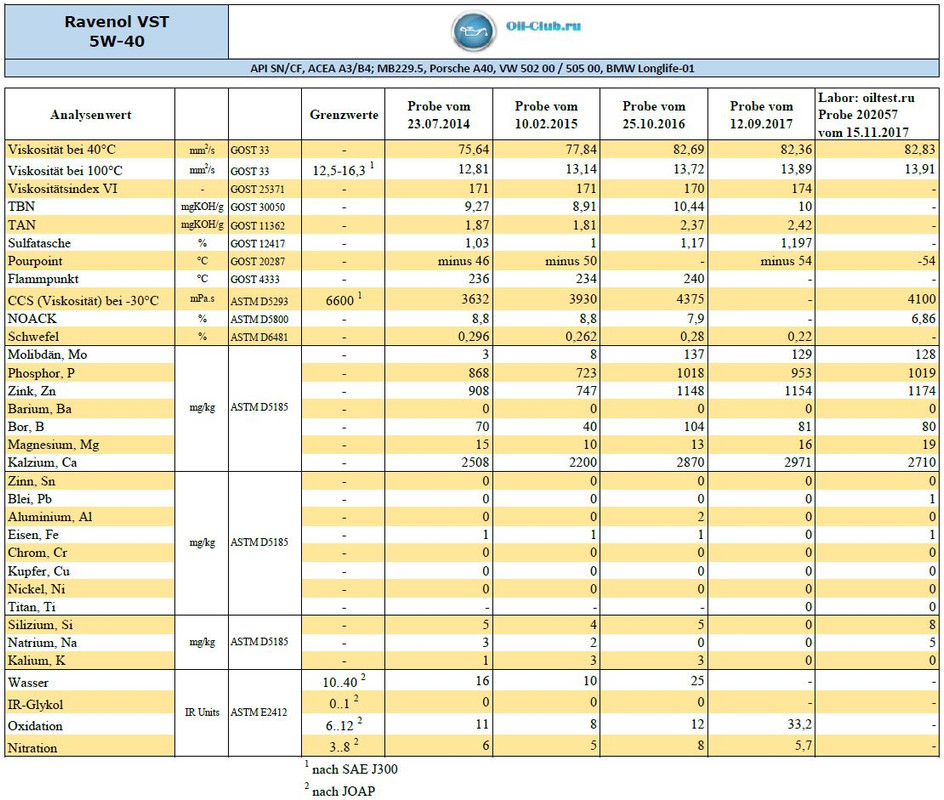944x800 pixels.
Task: Click the Analysenwert column header
Action: pyautogui.click(x=90, y=114)
